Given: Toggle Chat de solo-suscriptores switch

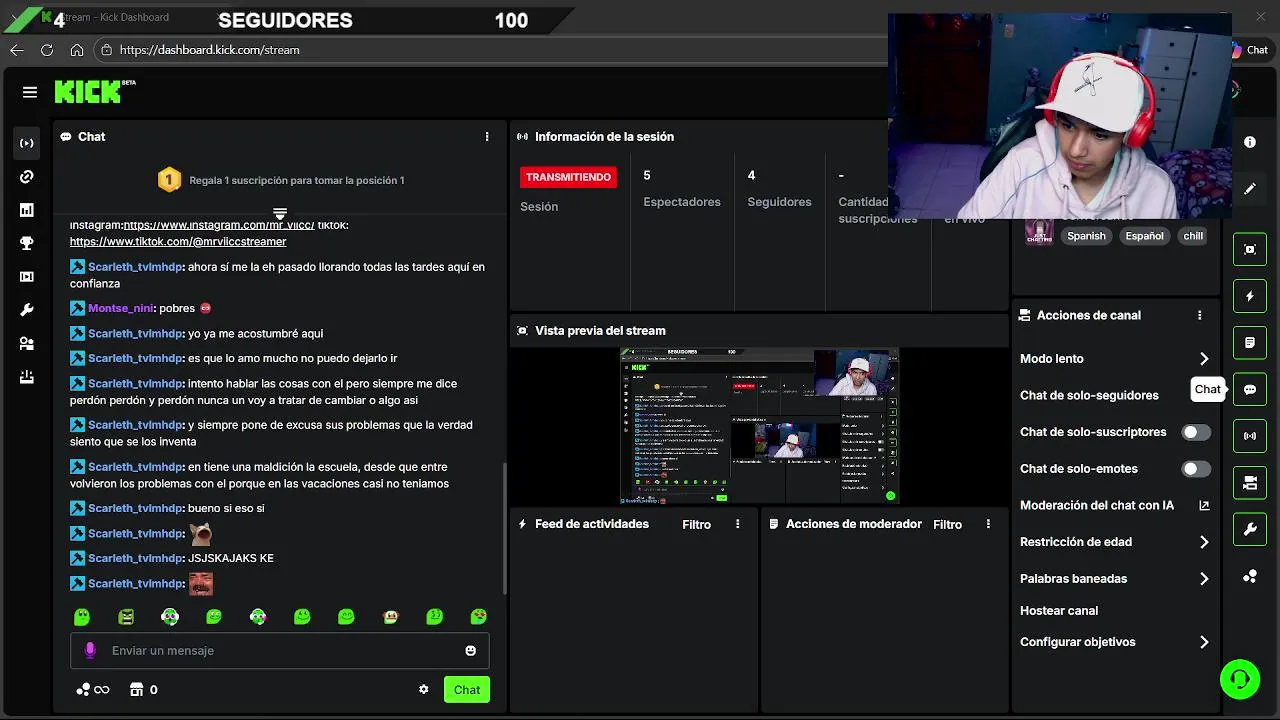Looking at the screenshot, I should [1196, 432].
